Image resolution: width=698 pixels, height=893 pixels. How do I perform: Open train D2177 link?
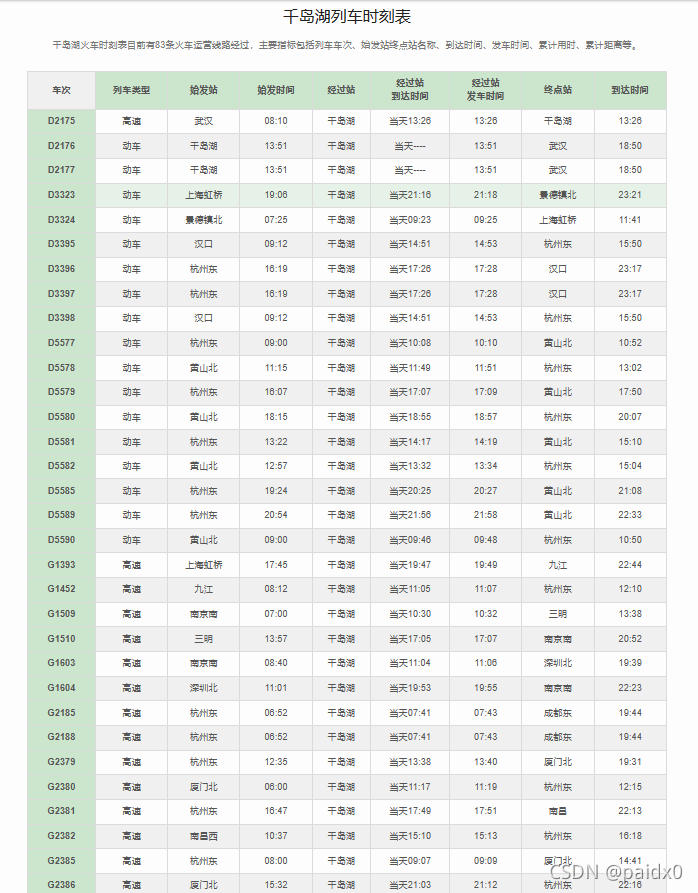coord(61,170)
